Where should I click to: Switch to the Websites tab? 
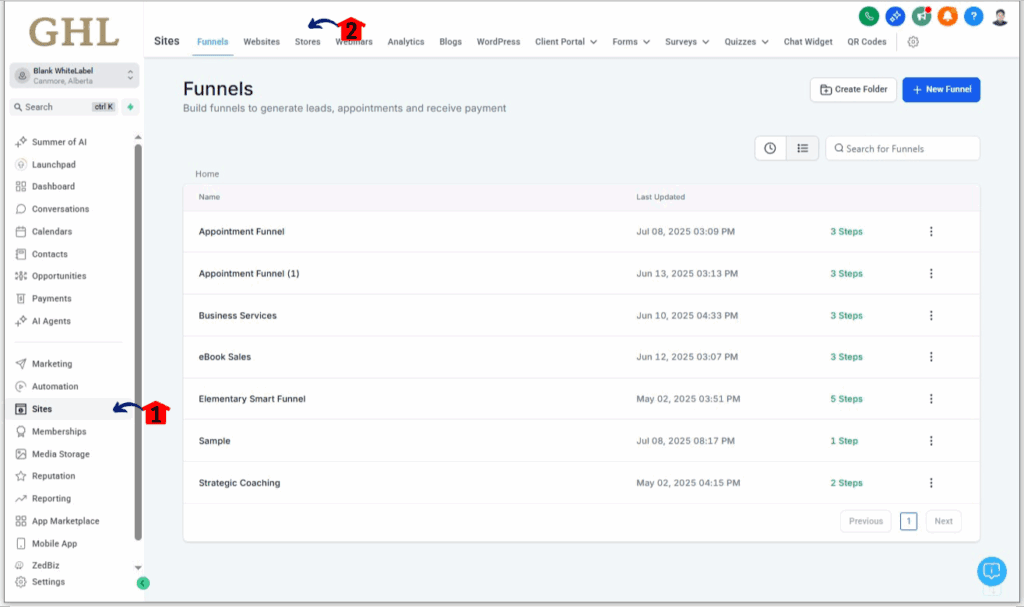[262, 42]
